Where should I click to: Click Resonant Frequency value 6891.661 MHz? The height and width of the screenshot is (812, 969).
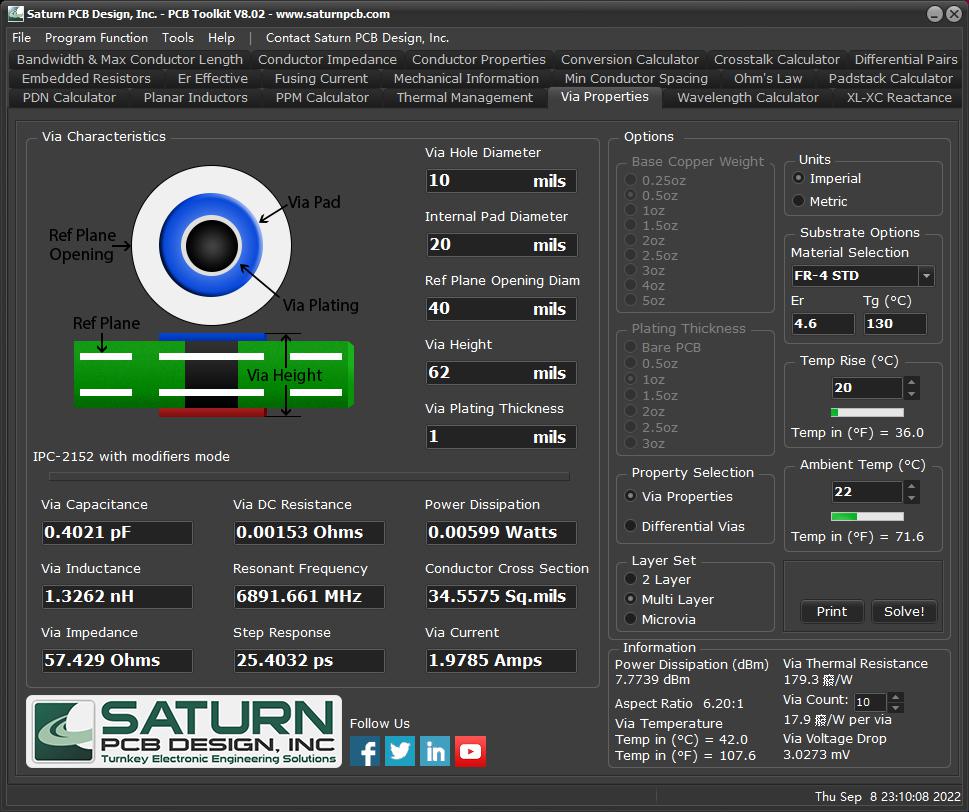(309, 596)
